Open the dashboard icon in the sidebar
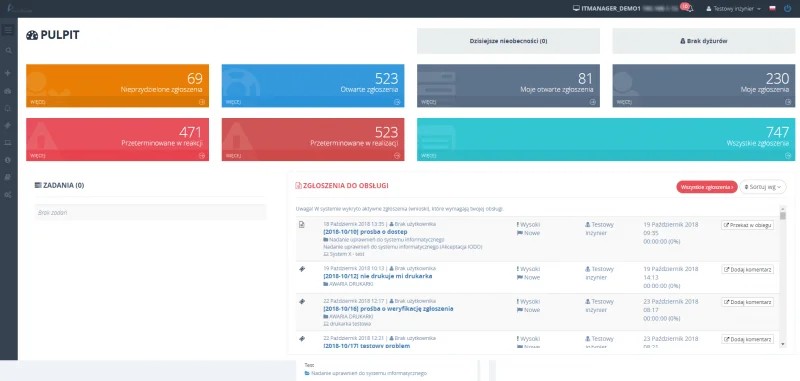This screenshot has height=381, width=800. tap(8, 91)
